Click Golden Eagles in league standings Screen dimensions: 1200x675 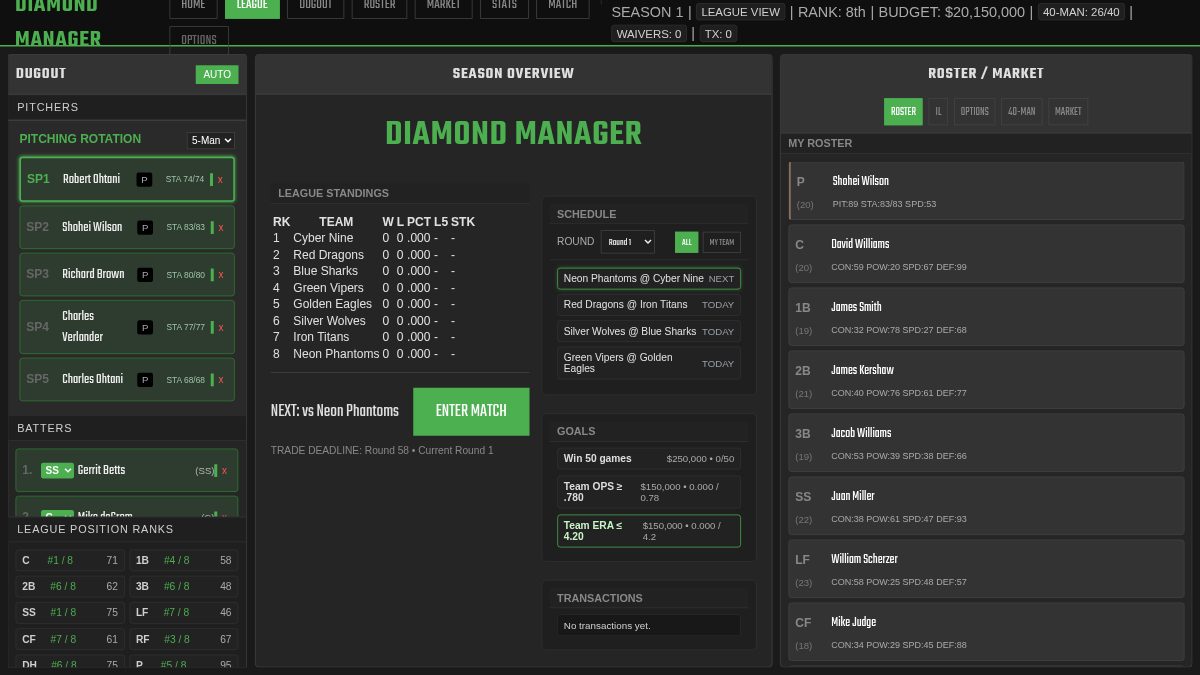click(x=332, y=305)
